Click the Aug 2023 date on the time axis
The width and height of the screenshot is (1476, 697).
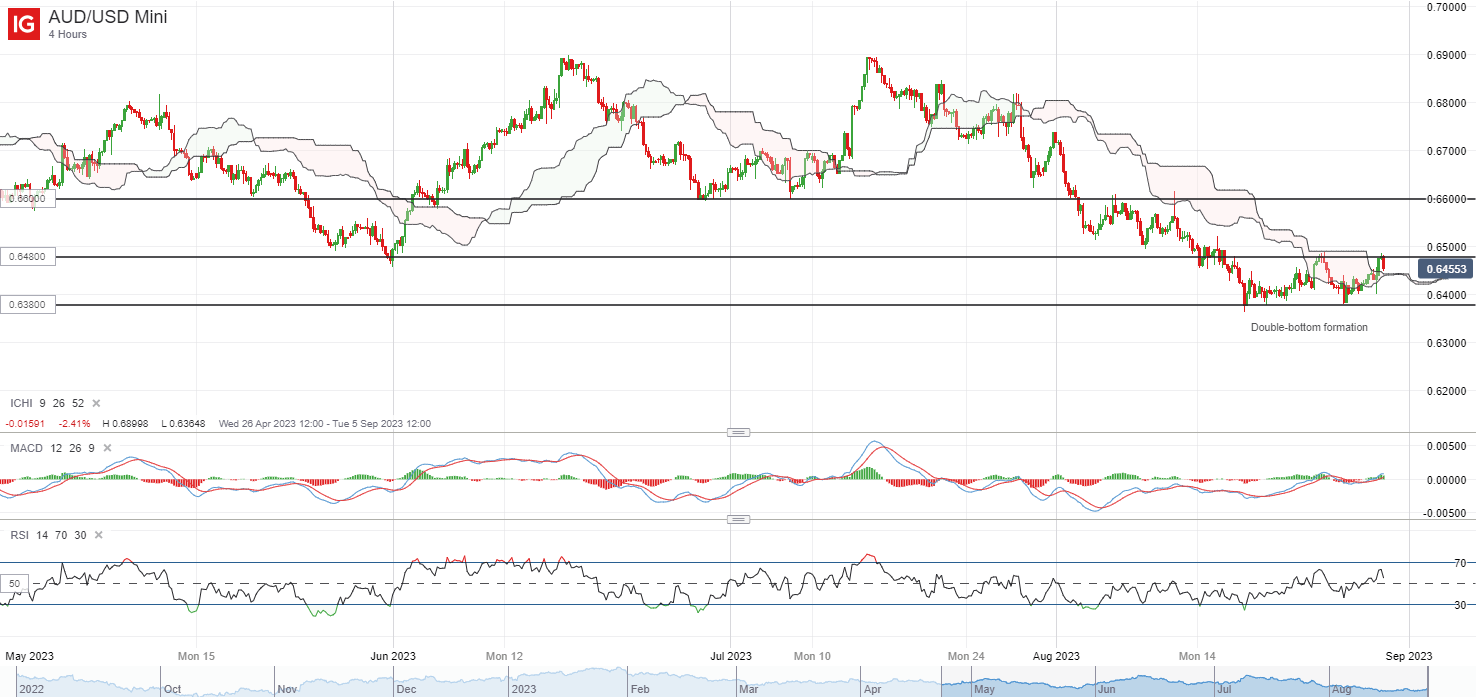pos(1056,656)
